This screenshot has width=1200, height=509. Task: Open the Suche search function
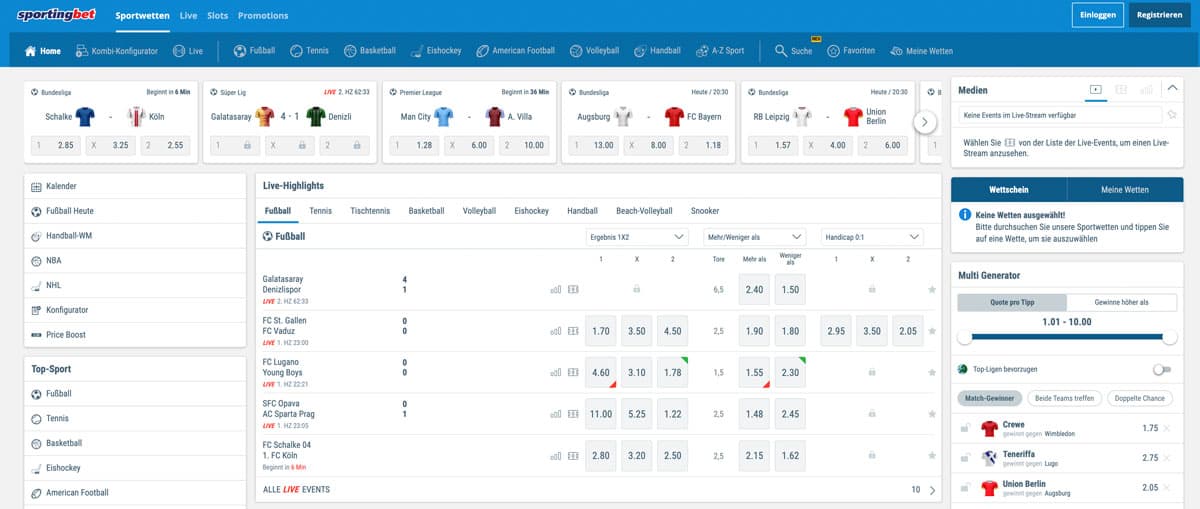(x=794, y=51)
